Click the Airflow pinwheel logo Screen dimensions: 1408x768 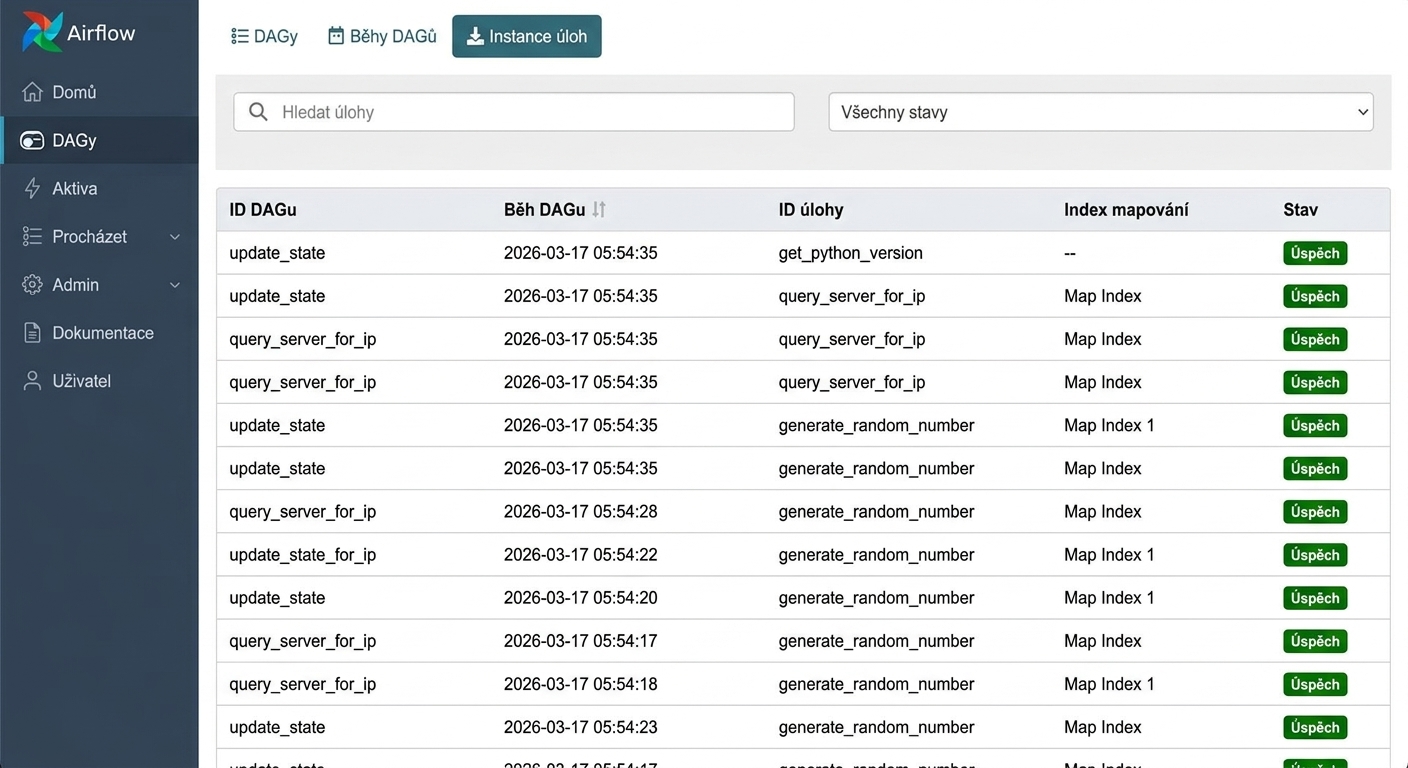click(42, 32)
